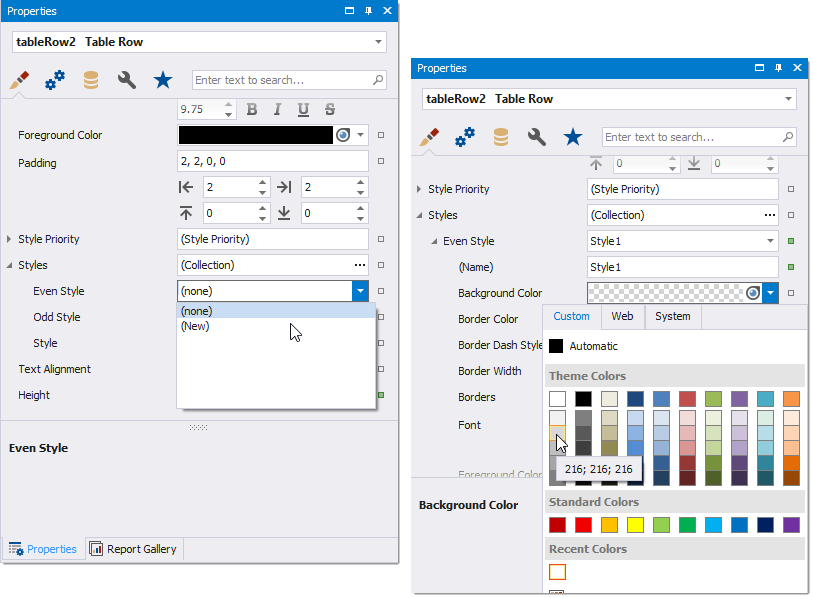This screenshot has width=813, height=598.
Task: Click the search field in right panel
Action: (x=690, y=137)
